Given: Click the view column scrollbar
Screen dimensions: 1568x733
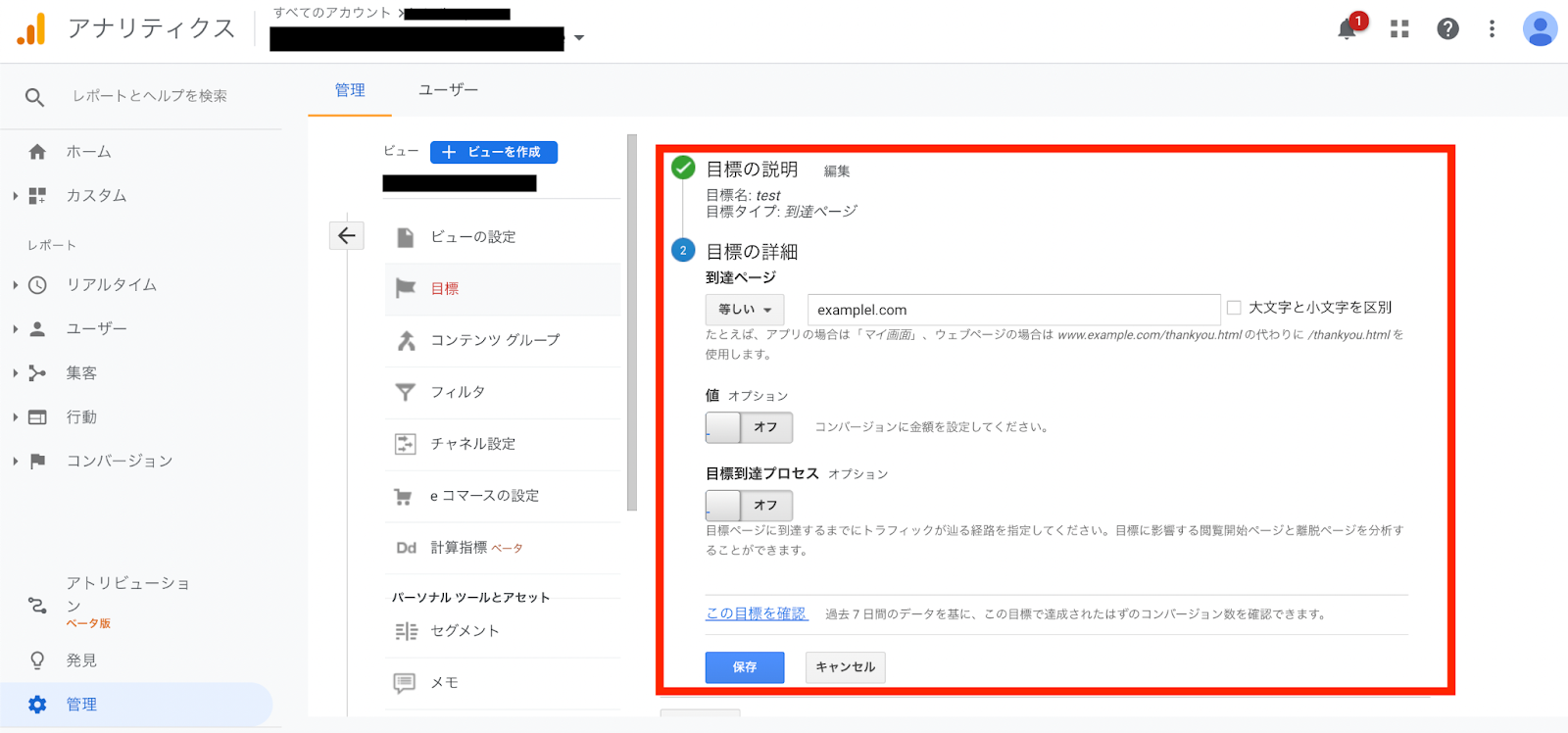Looking at the screenshot, I should pyautogui.click(x=632, y=323).
